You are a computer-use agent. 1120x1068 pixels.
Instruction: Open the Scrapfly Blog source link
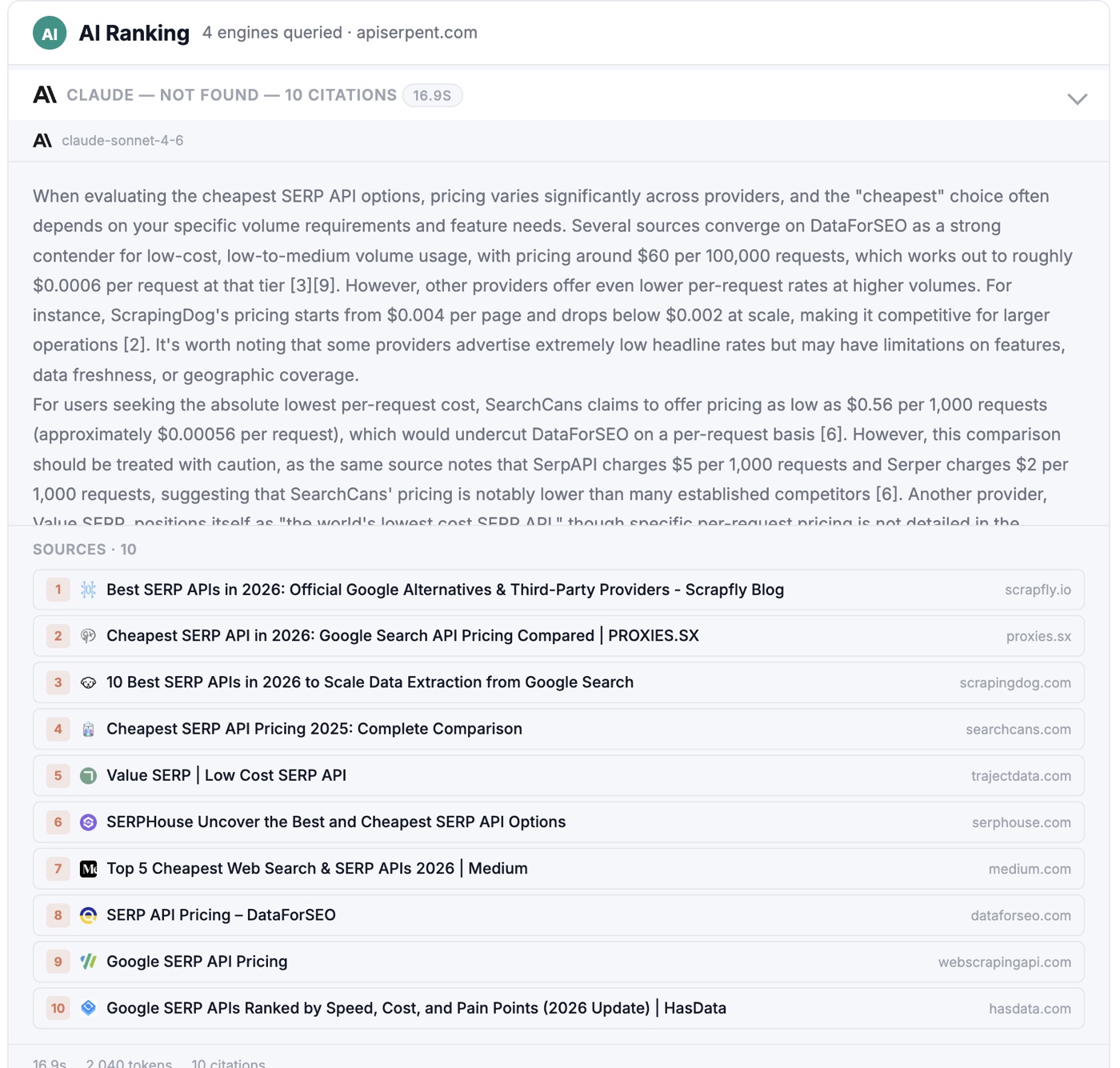click(x=558, y=590)
